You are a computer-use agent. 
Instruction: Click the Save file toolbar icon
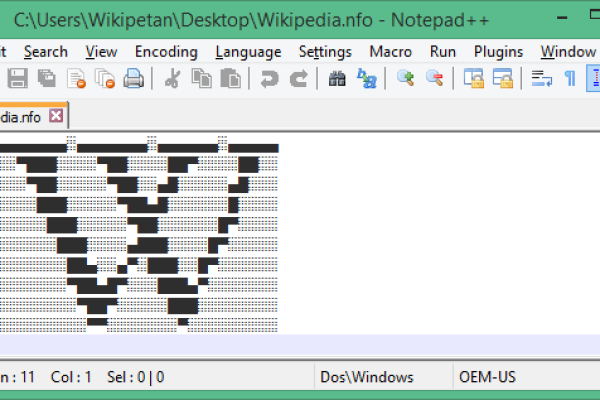[18, 78]
